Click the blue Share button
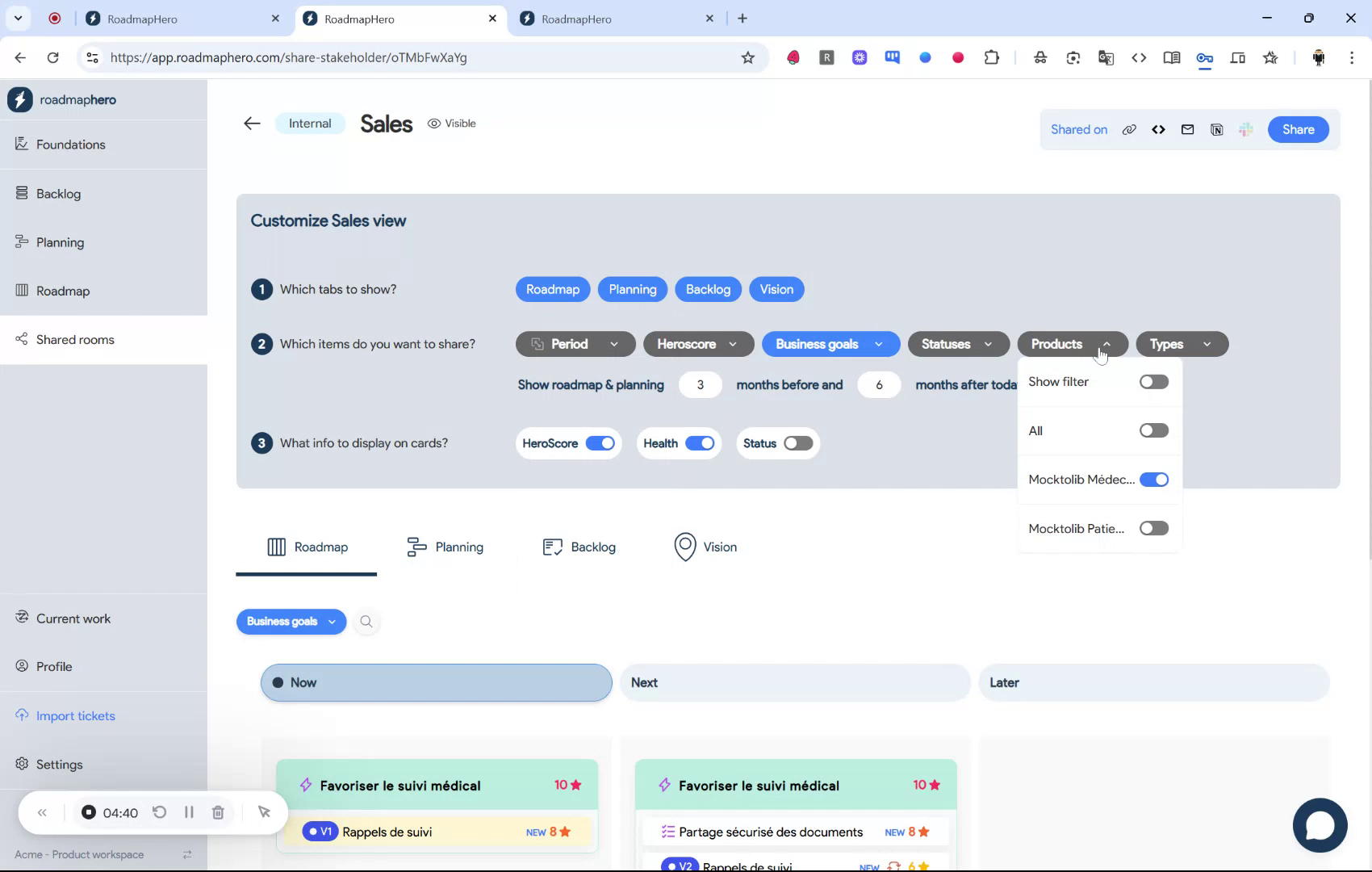The height and width of the screenshot is (872, 1372). coord(1298,129)
